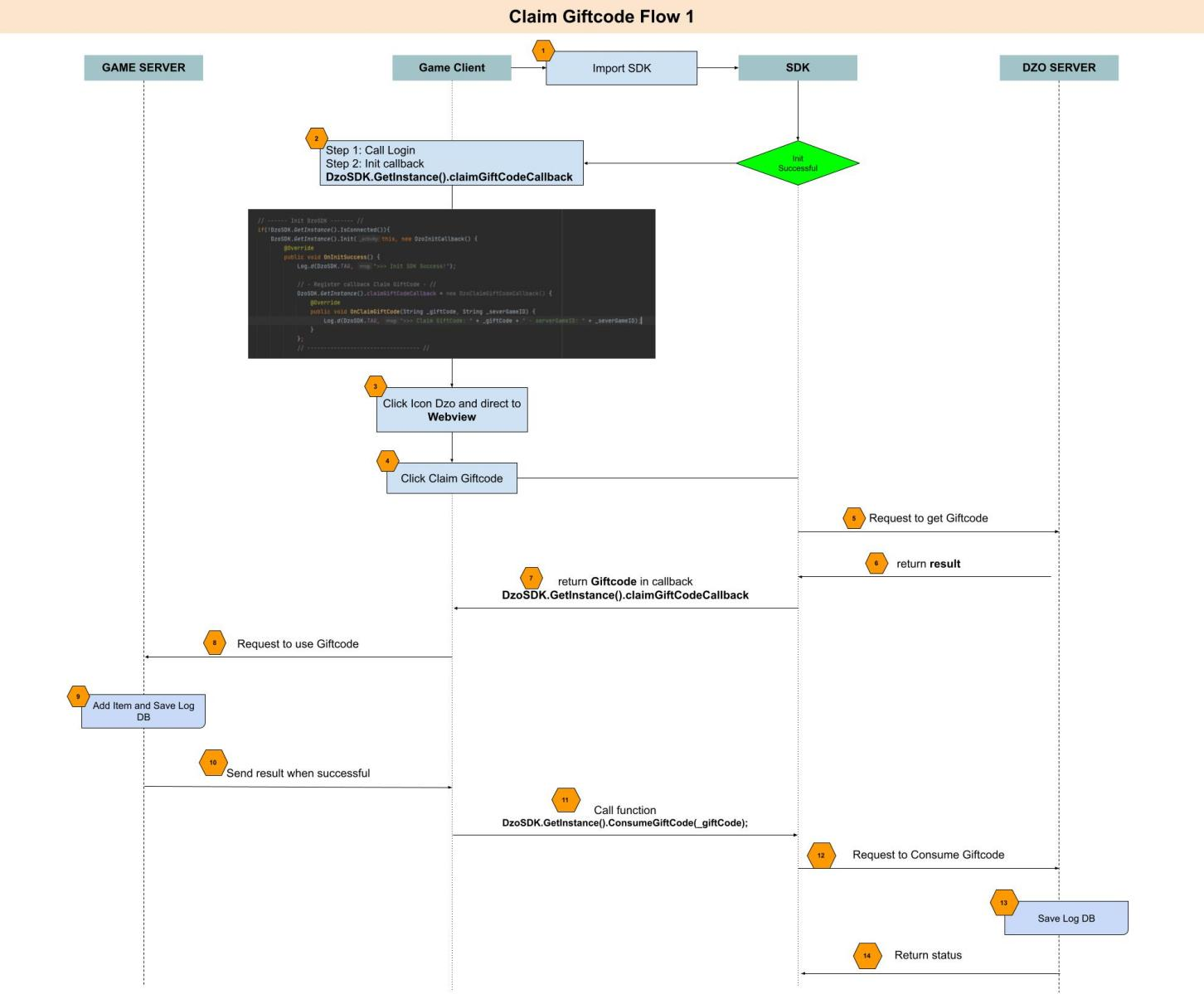
Task: Click the orange hexagon numbered 14
Action: (x=867, y=956)
